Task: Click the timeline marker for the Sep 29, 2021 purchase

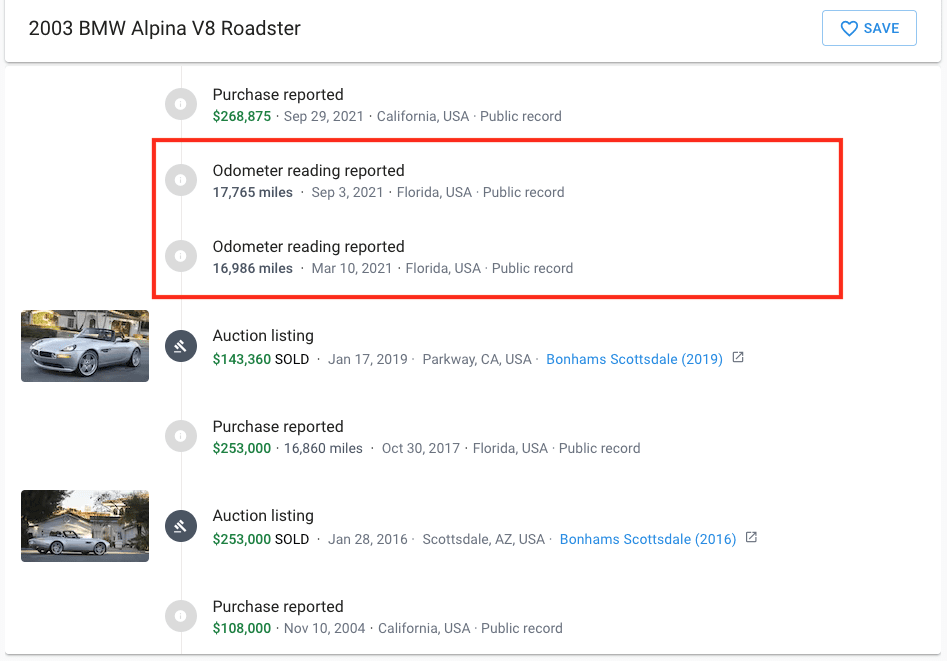Action: 181,104
